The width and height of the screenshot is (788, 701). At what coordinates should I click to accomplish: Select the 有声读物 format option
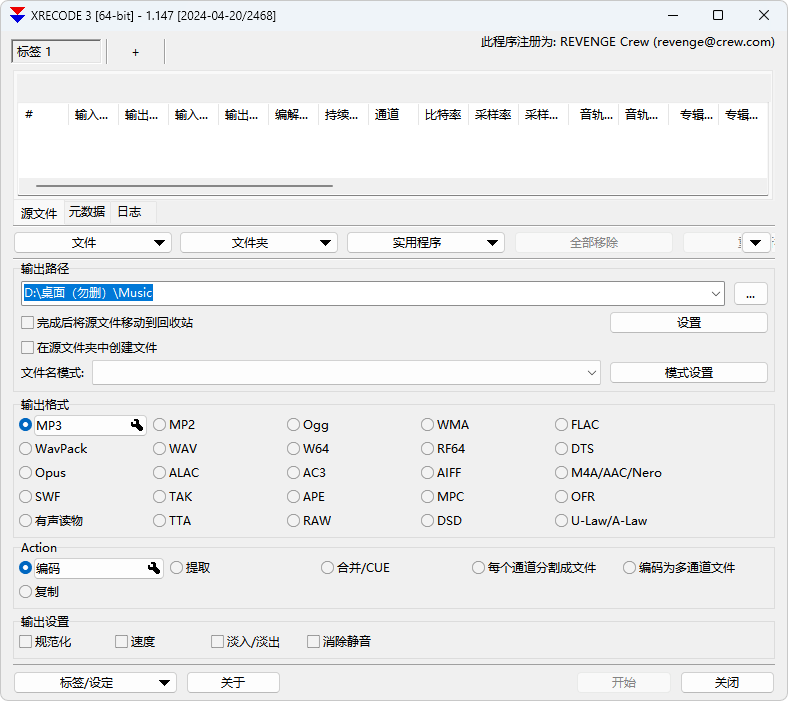coord(51,521)
